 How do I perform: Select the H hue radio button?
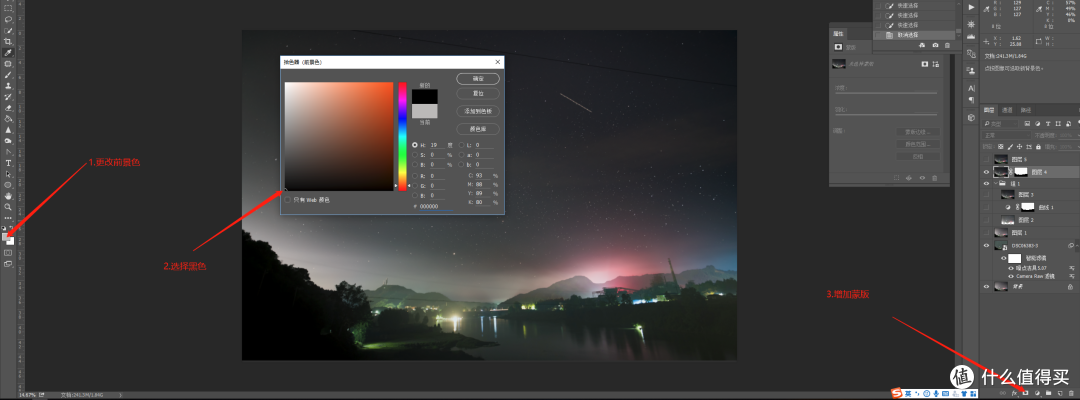point(415,145)
